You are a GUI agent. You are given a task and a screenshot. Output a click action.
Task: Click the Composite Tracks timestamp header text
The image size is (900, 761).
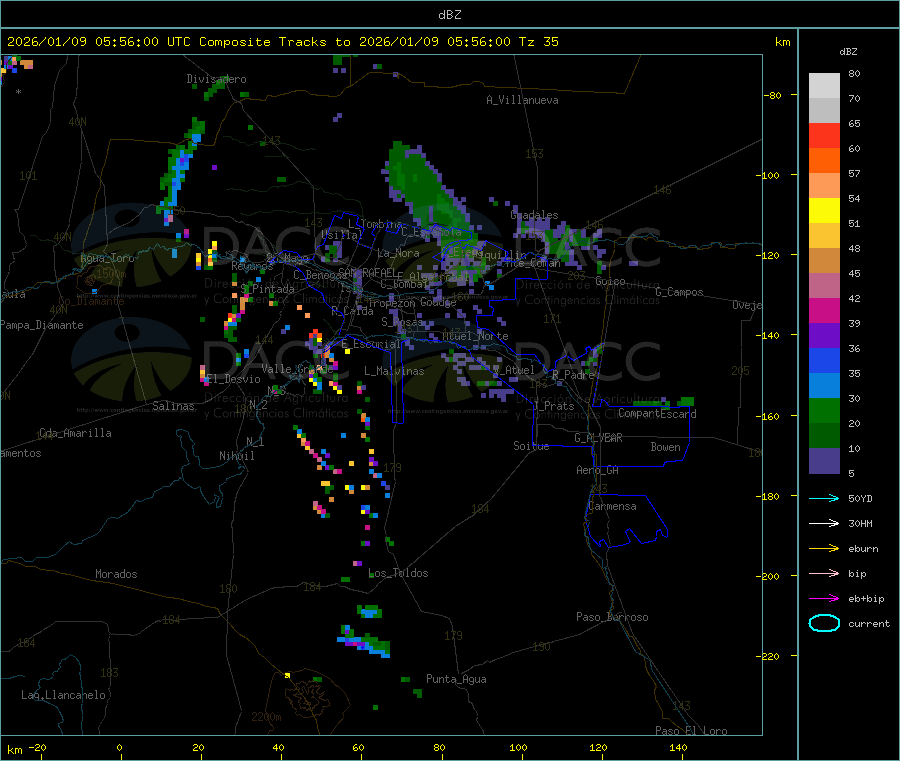[x=282, y=42]
